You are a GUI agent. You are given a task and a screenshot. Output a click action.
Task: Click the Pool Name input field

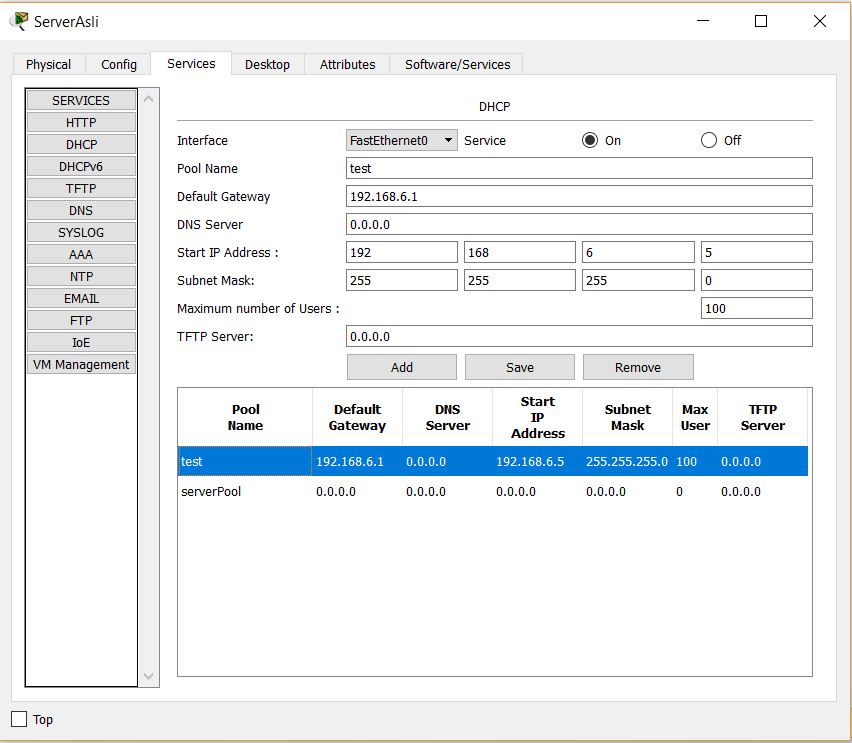(577, 168)
